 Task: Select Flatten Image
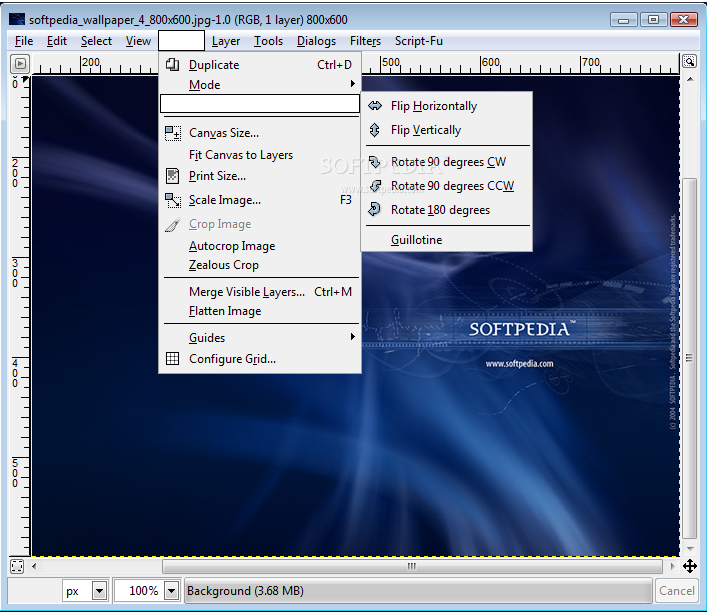coord(260,311)
